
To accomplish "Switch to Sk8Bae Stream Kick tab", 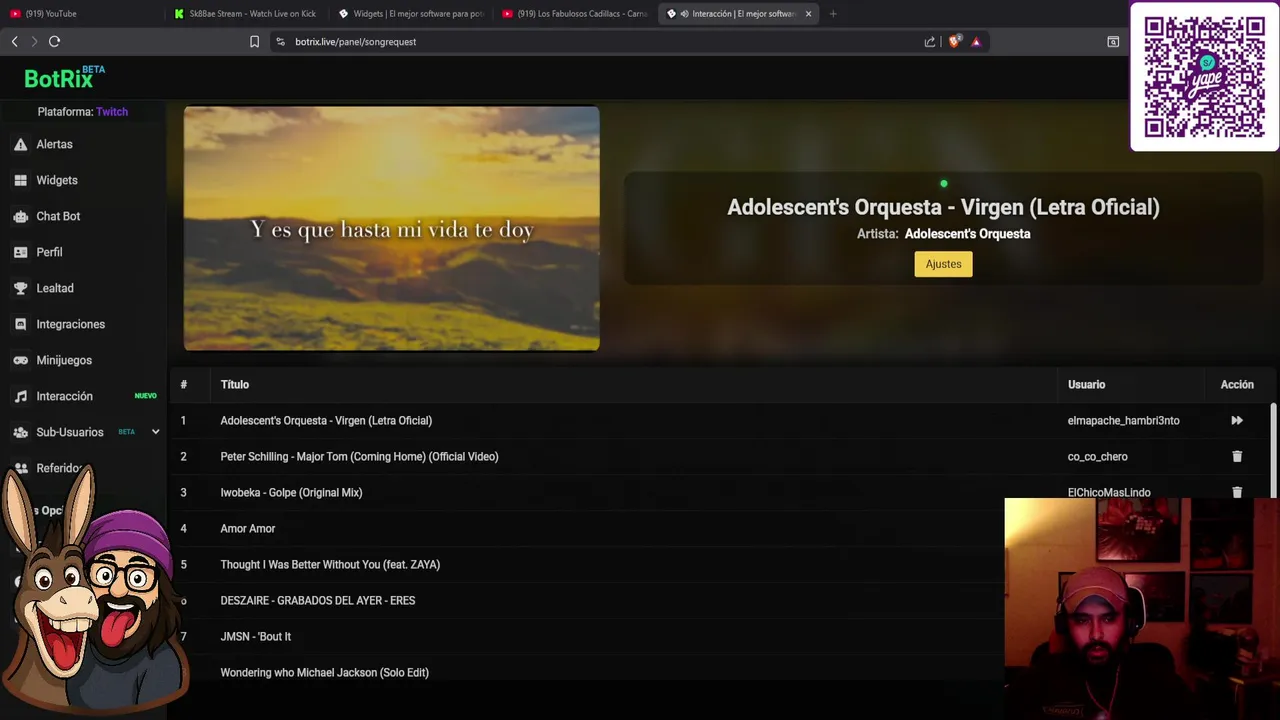I will tap(245, 14).
